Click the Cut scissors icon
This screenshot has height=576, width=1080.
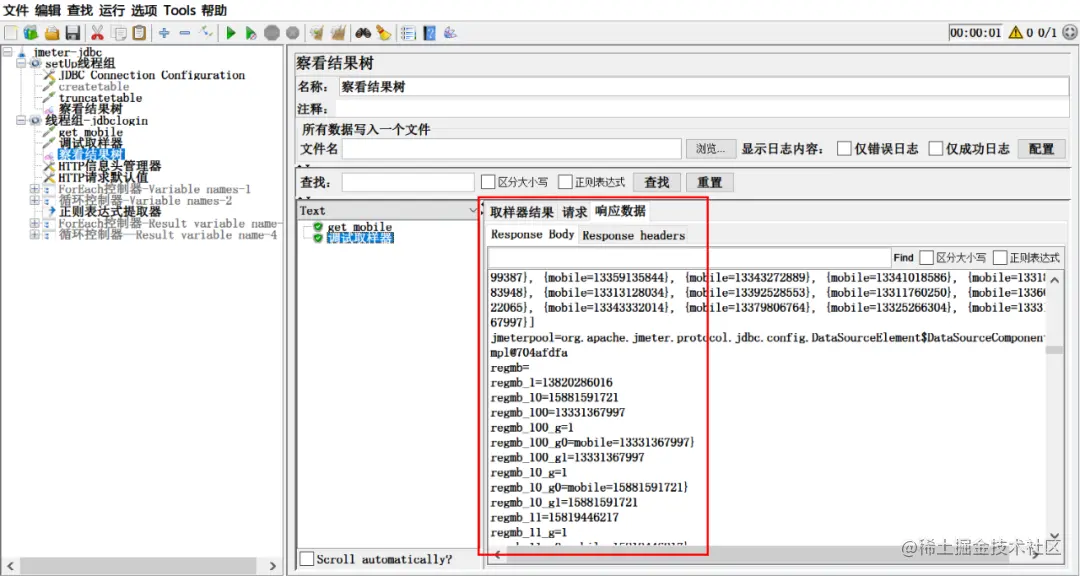pyautogui.click(x=97, y=32)
